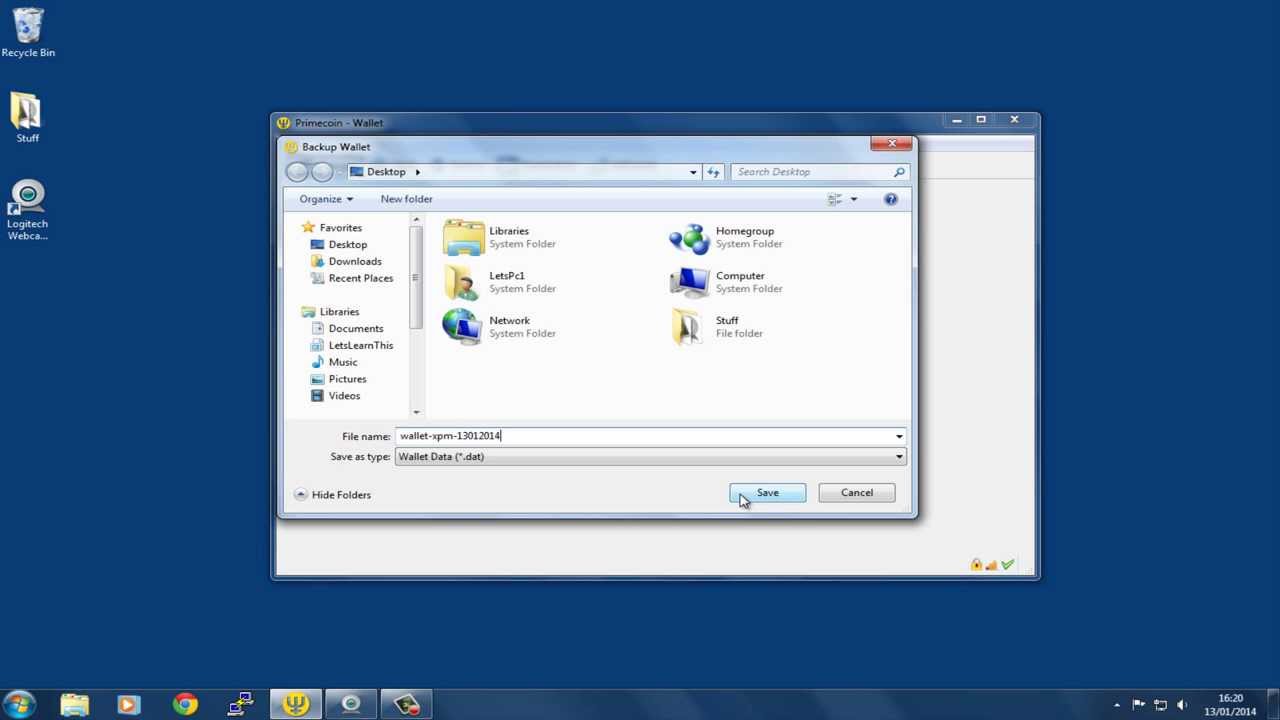This screenshot has width=1280, height=720.
Task: Open the Help question mark button
Action: click(890, 199)
